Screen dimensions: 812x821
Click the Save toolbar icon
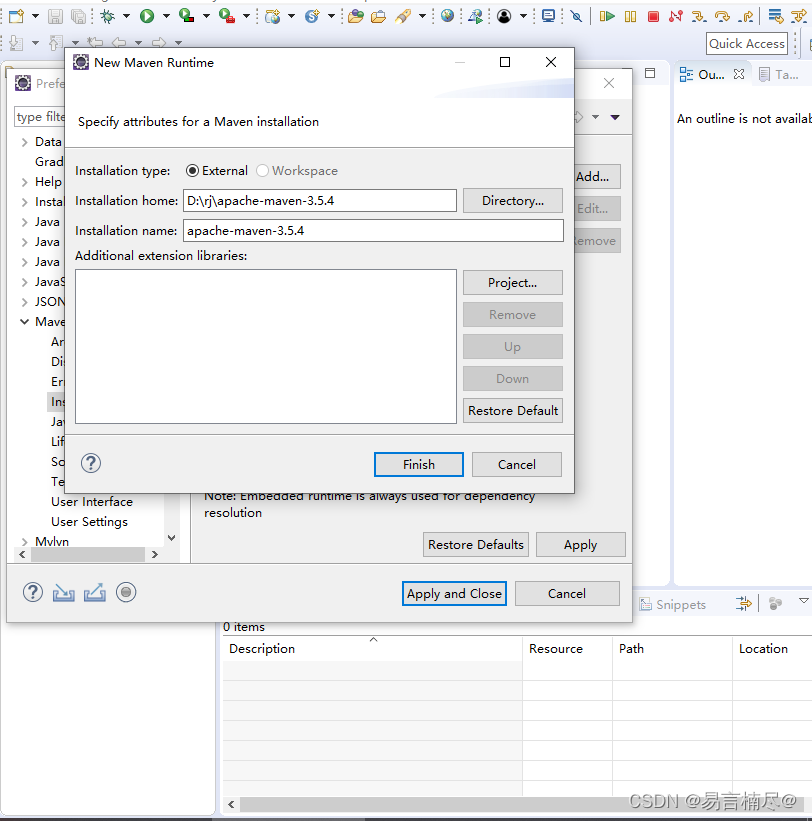pos(55,17)
